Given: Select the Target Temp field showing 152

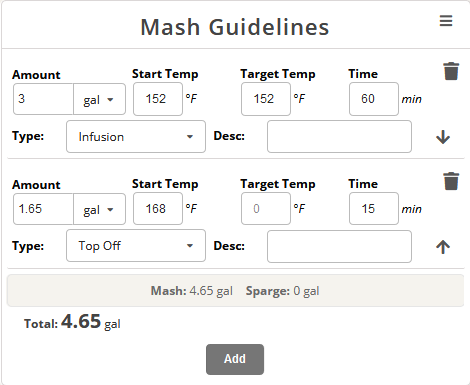Looking at the screenshot, I should tap(266, 99).
